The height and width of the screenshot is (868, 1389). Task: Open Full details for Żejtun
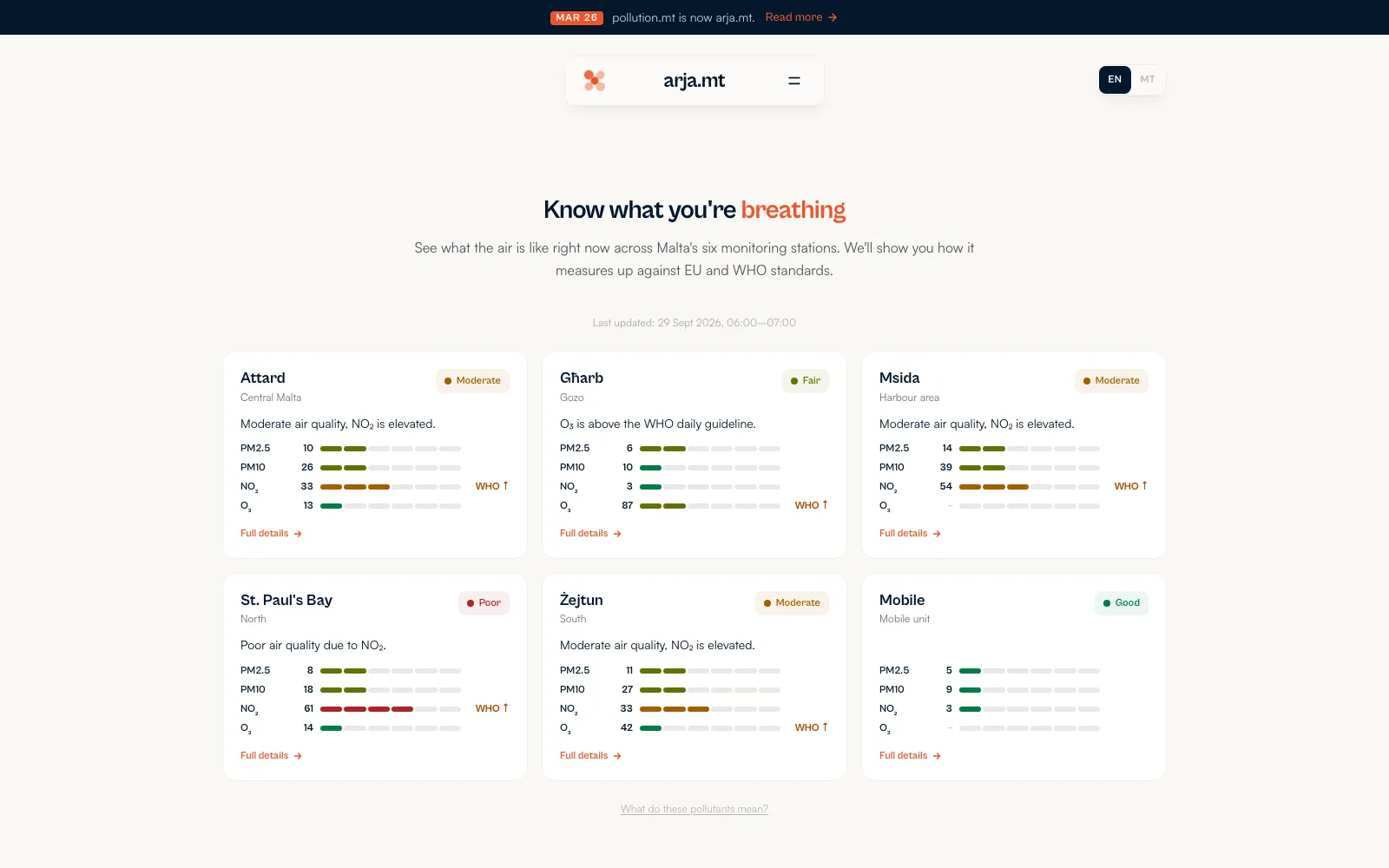pos(590,756)
